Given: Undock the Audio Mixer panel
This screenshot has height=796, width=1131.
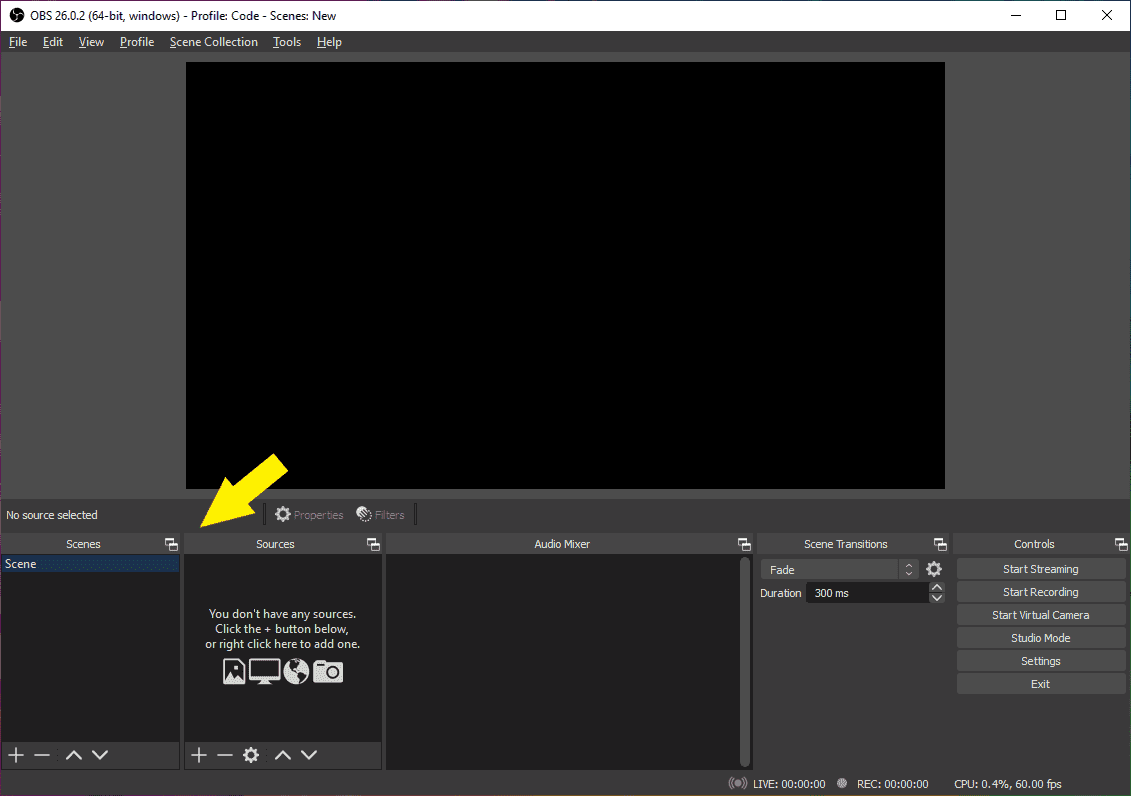Looking at the screenshot, I should point(744,544).
